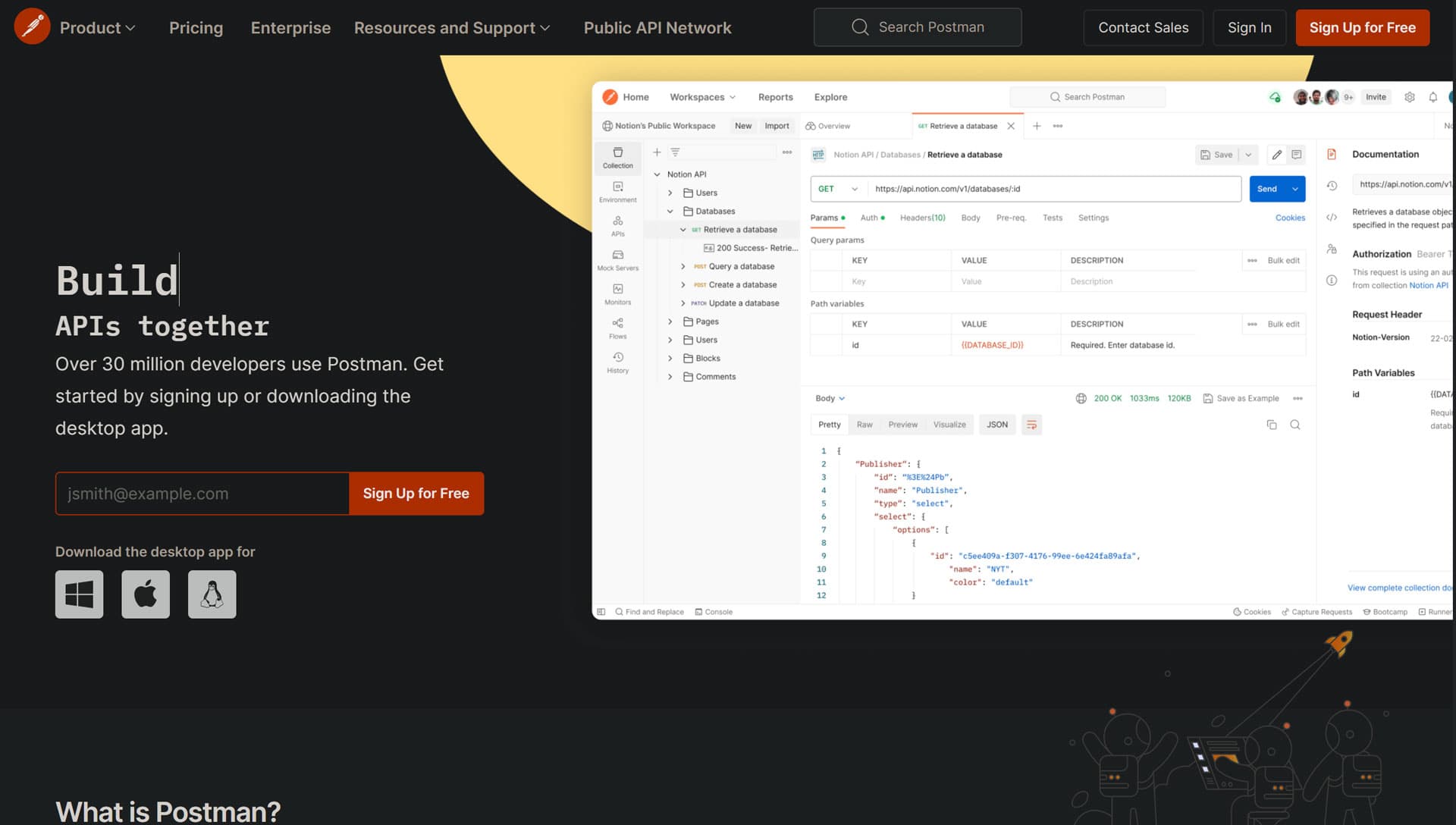Enable the Visualize response view

point(949,425)
